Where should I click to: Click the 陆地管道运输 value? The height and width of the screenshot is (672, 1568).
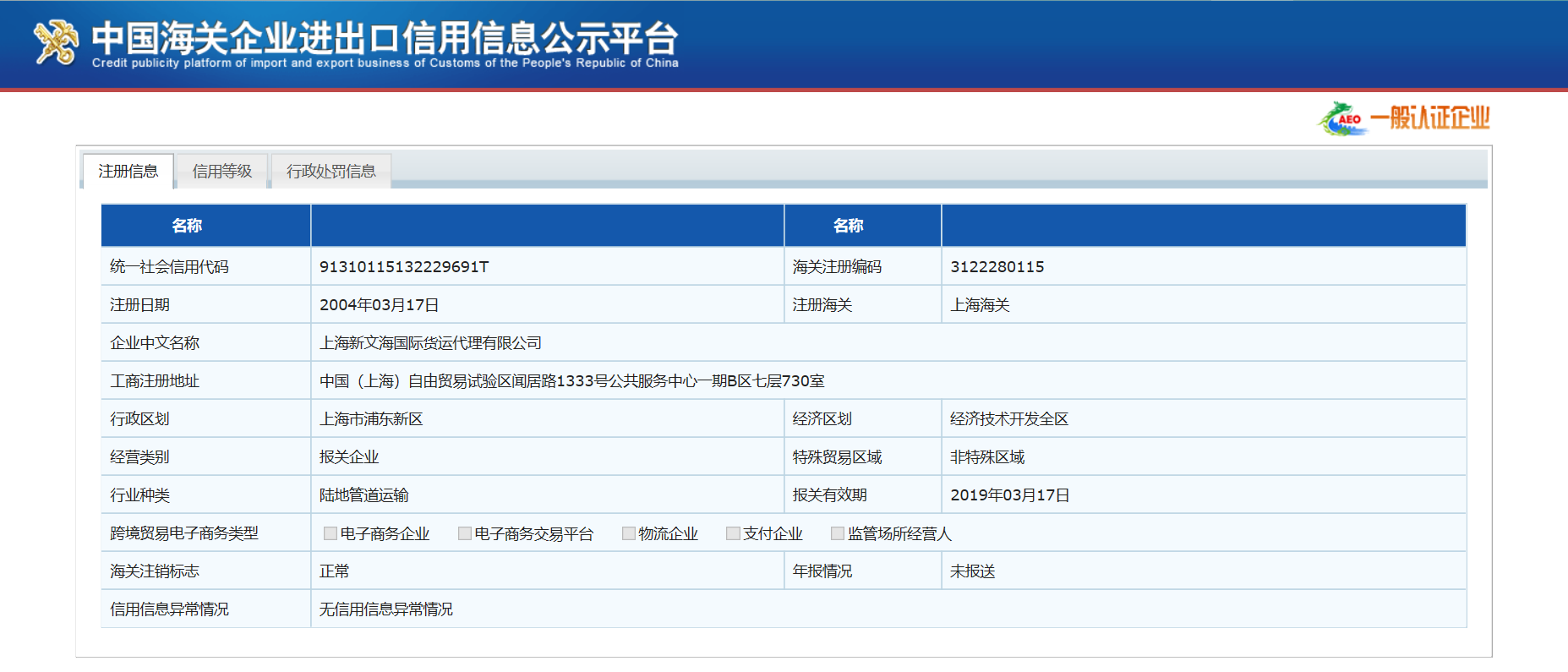[364, 495]
